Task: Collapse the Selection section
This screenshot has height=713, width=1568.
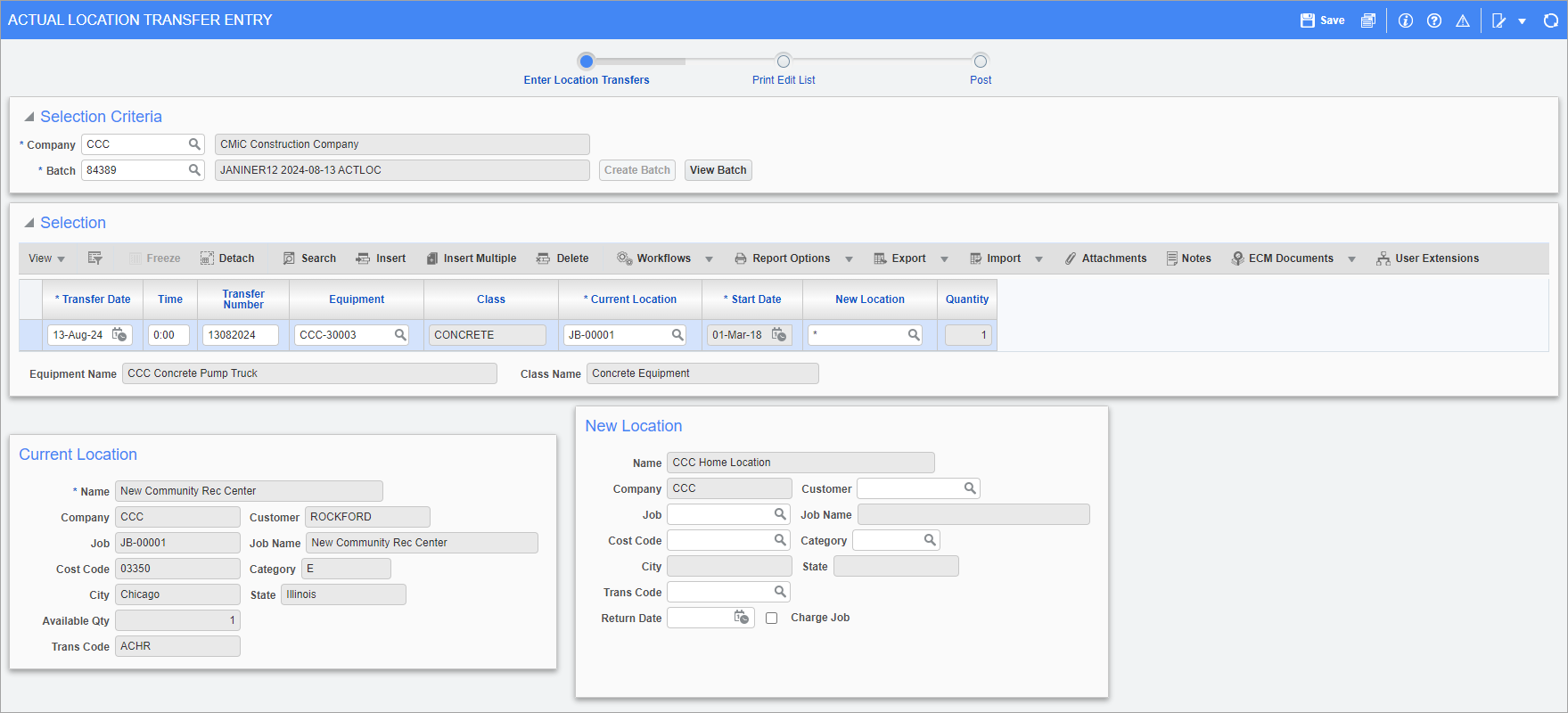Action: pos(29,223)
